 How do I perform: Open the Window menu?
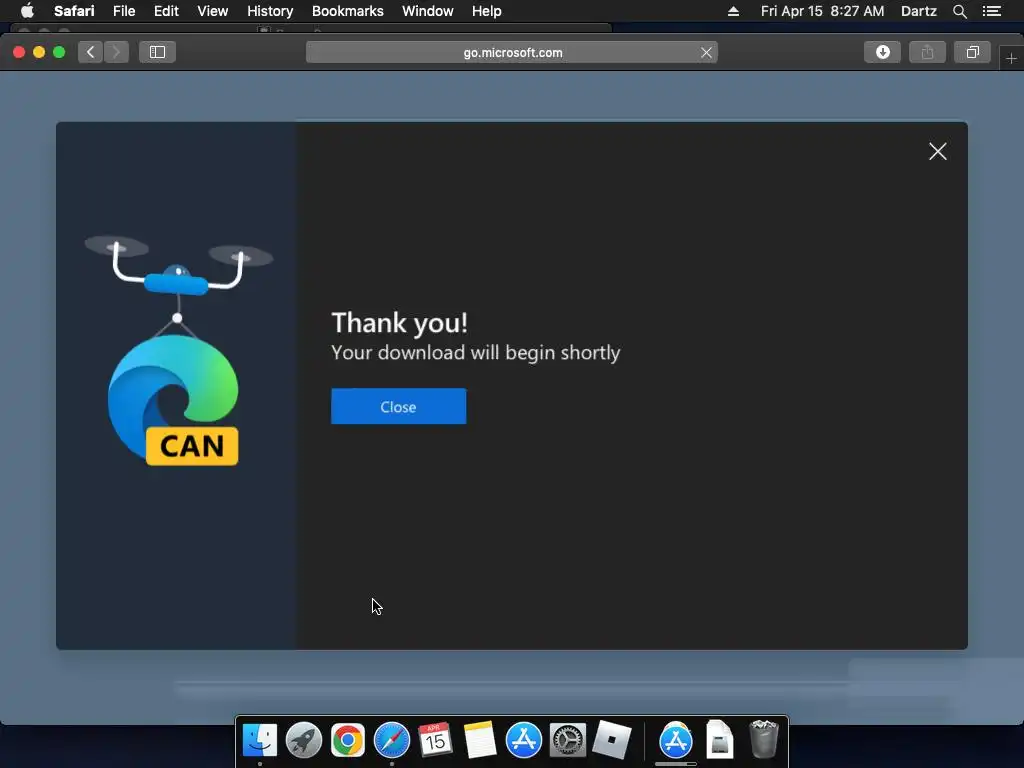point(428,11)
